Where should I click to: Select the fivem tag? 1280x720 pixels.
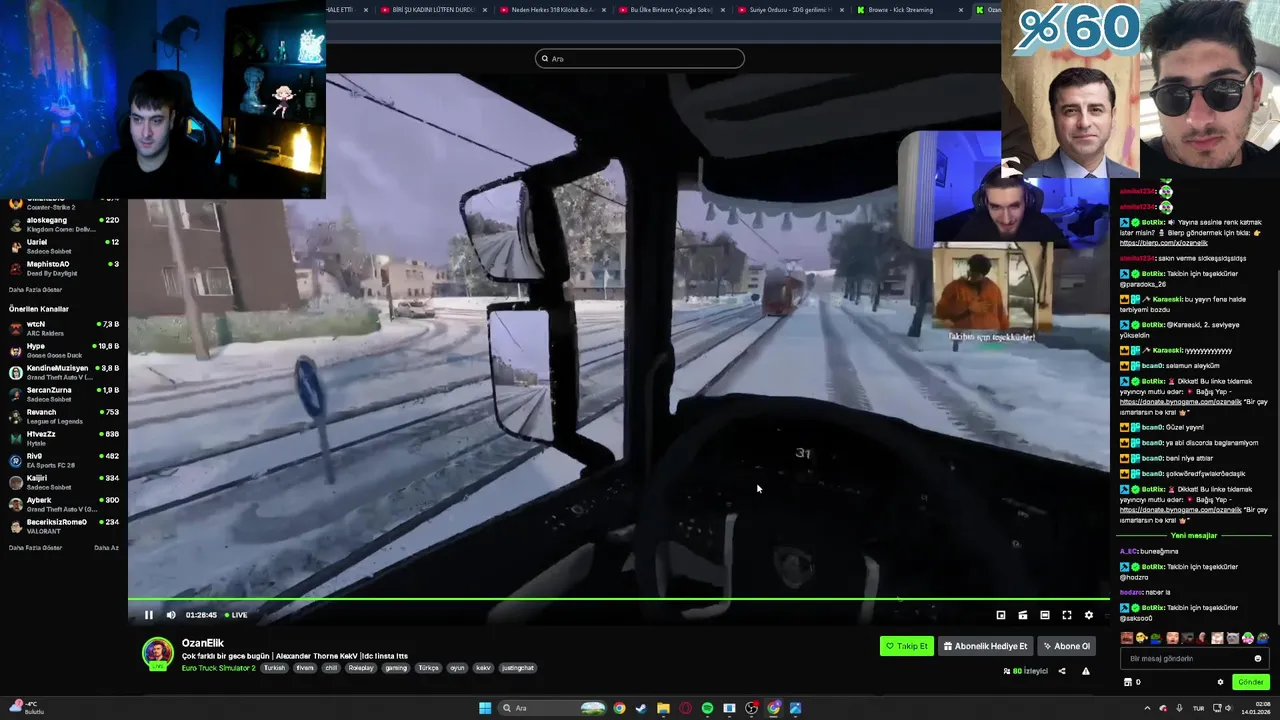tap(305, 668)
